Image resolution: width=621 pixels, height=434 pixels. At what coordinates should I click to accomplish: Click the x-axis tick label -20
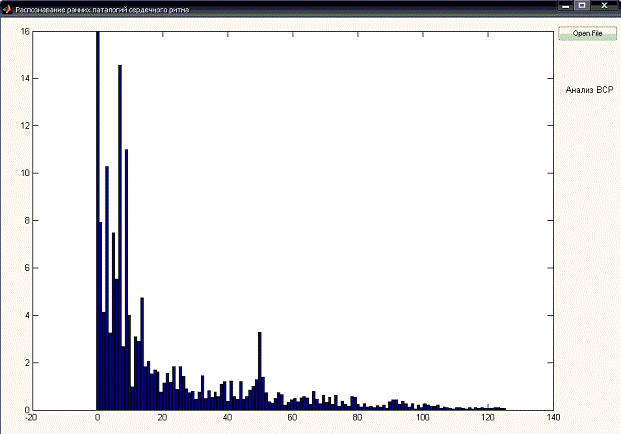(32, 419)
